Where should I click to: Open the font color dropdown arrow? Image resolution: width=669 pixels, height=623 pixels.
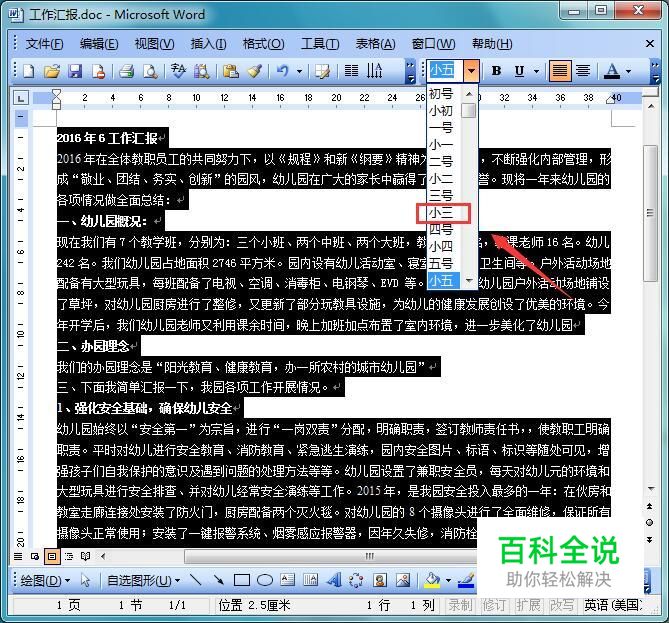click(x=628, y=71)
